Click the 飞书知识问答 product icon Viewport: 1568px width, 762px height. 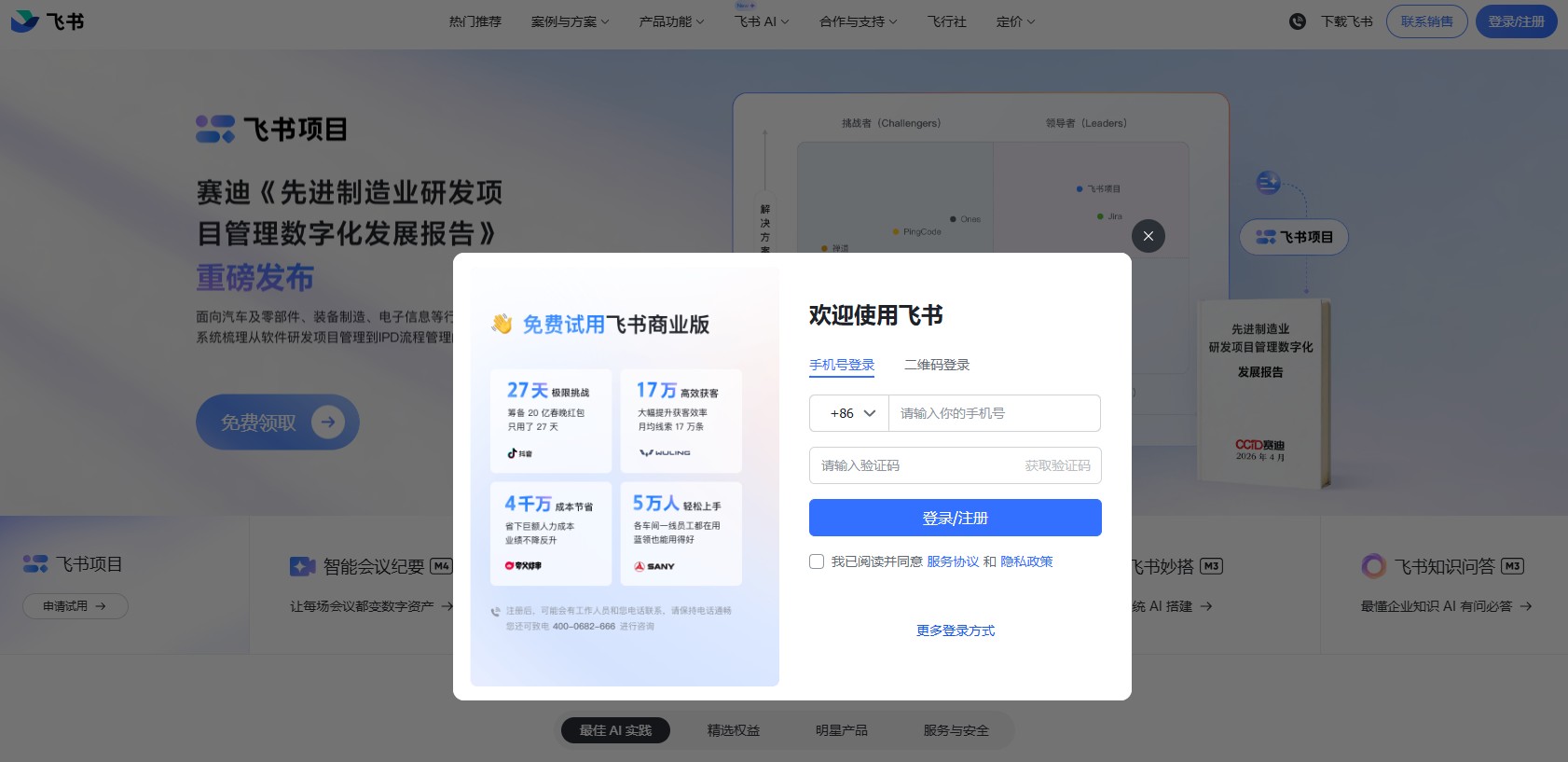coord(1373,566)
